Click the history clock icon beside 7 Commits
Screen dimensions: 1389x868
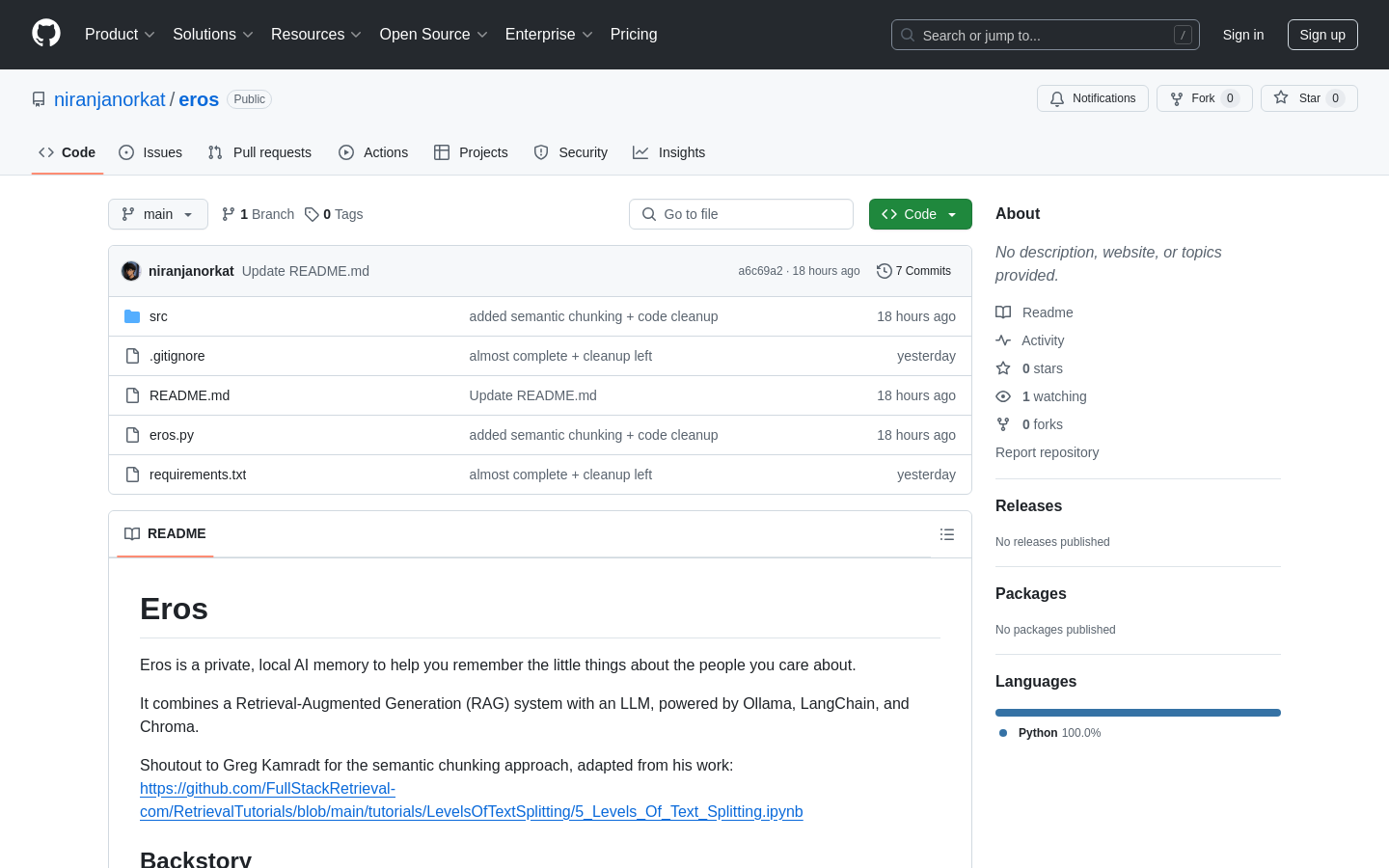(x=884, y=271)
